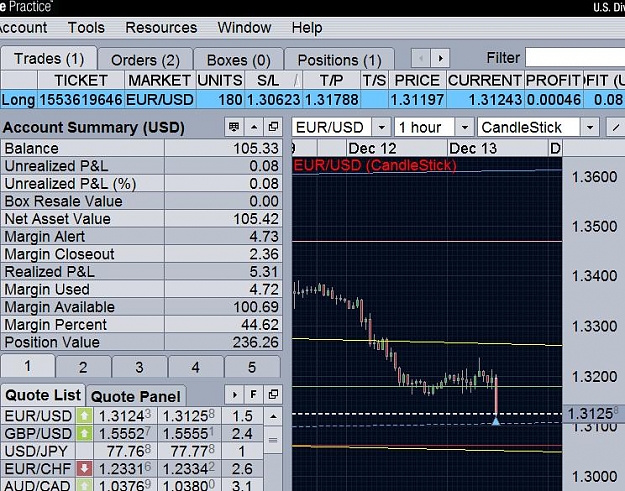Open the CandleStick chart type dropdown
625x491 pixels.
click(590, 128)
